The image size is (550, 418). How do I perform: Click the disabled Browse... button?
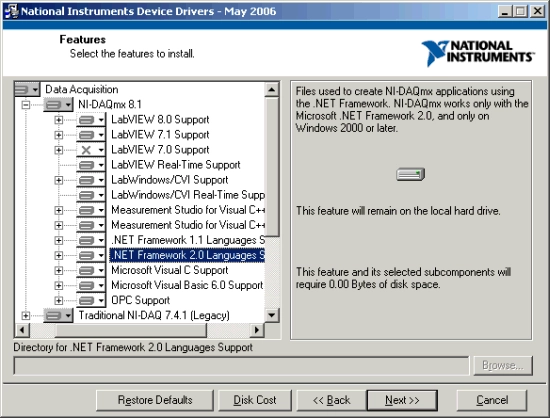503,366
